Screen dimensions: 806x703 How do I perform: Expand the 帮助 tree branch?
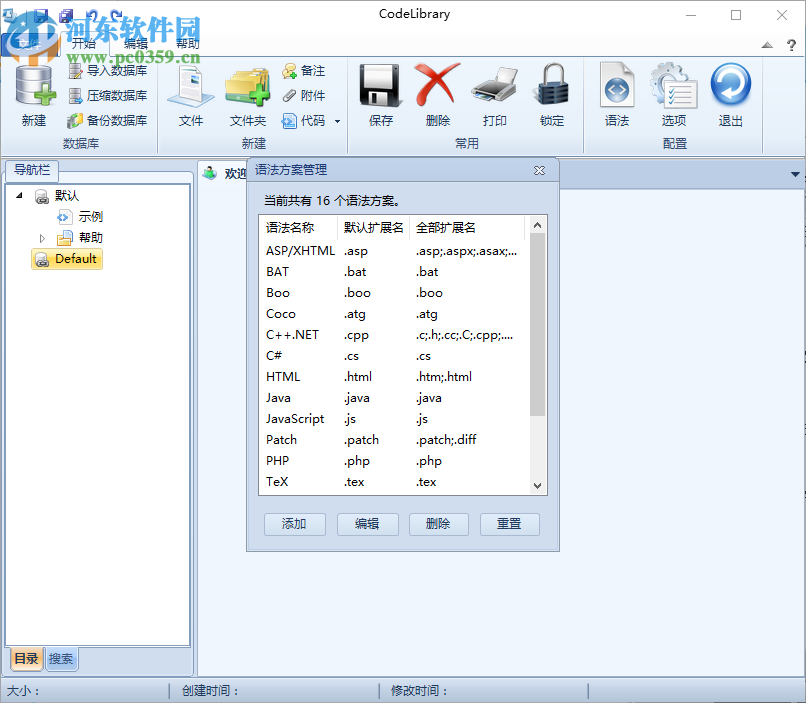(x=42, y=237)
